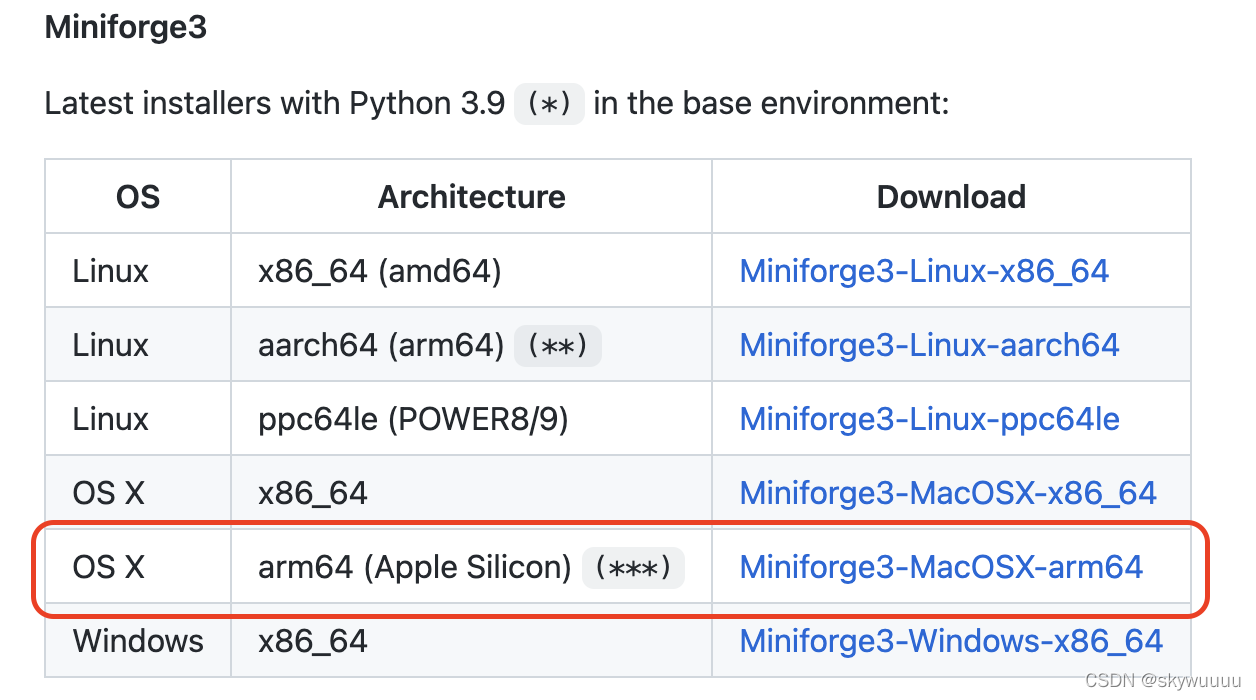This screenshot has width=1256, height=700.
Task: Click the ppc64le (POWER8/9) architecture cell
Action: click(413, 419)
